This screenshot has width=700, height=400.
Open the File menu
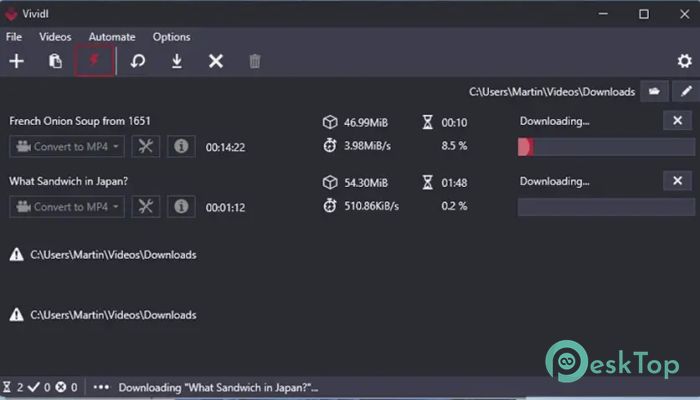14,37
